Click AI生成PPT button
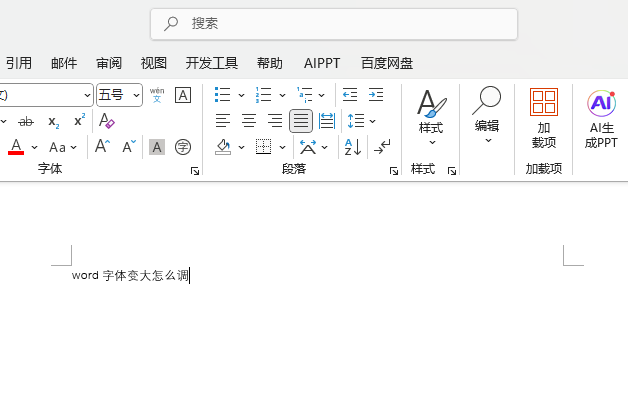Screen dimensions: 628x404 tap(601, 119)
